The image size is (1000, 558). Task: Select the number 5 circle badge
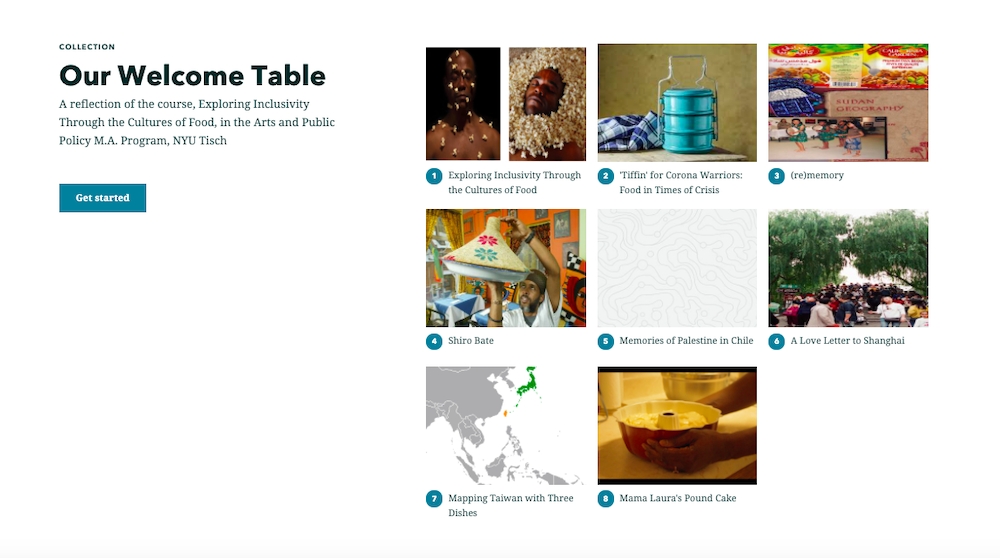[x=605, y=341]
